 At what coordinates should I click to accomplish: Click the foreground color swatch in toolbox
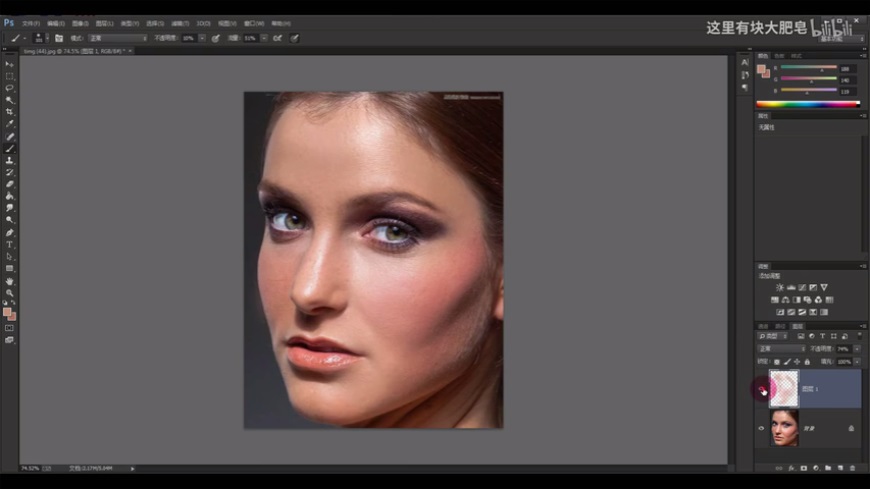(x=7, y=312)
